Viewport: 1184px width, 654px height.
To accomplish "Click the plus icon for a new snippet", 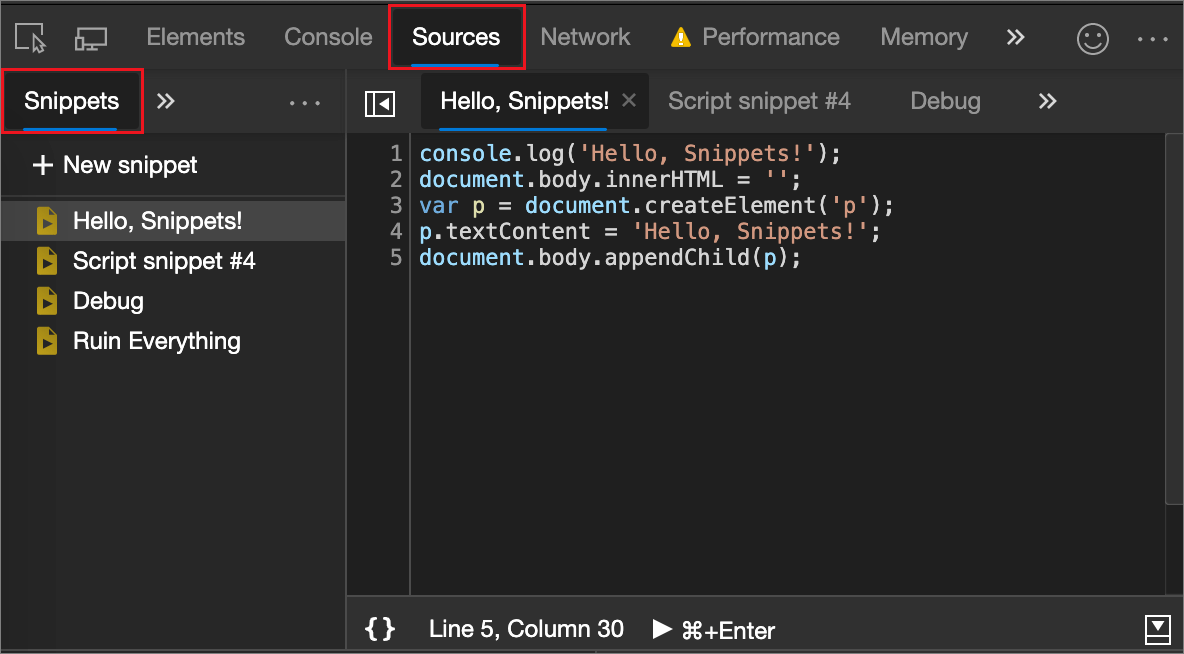I will (x=44, y=164).
